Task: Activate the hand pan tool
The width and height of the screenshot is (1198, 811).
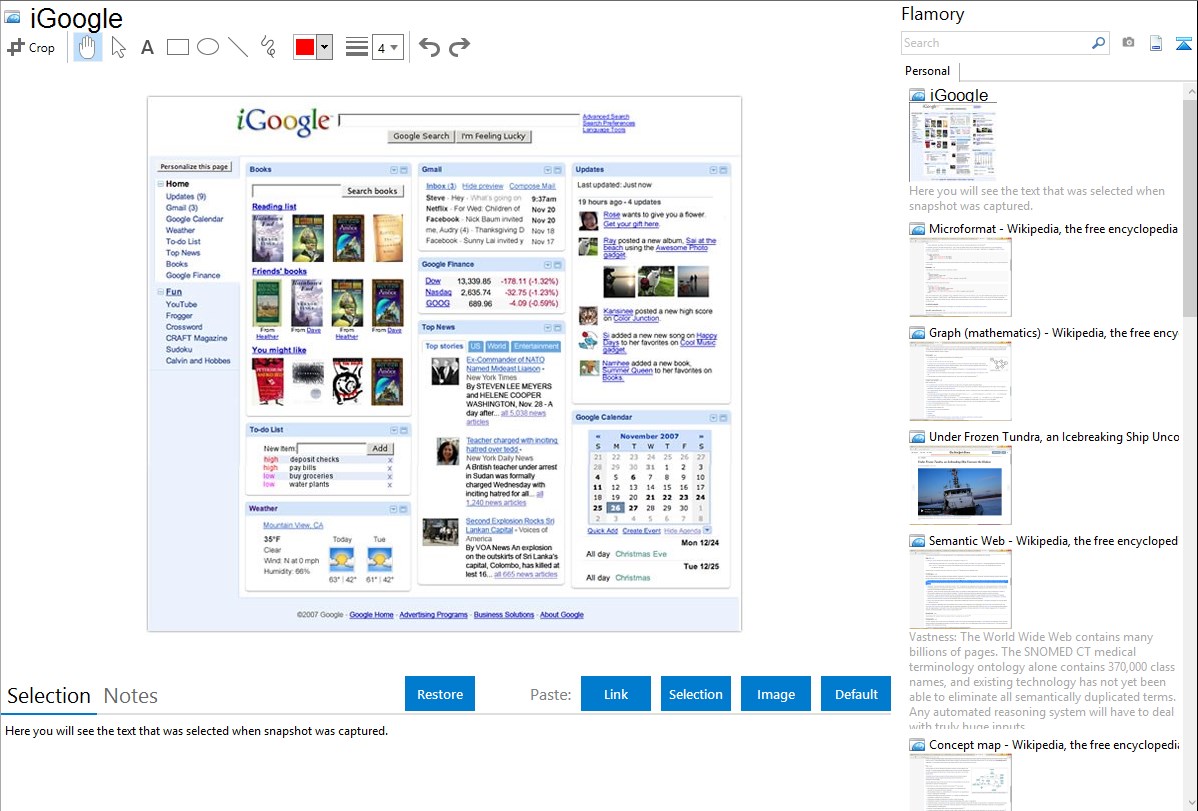Action: coord(88,47)
